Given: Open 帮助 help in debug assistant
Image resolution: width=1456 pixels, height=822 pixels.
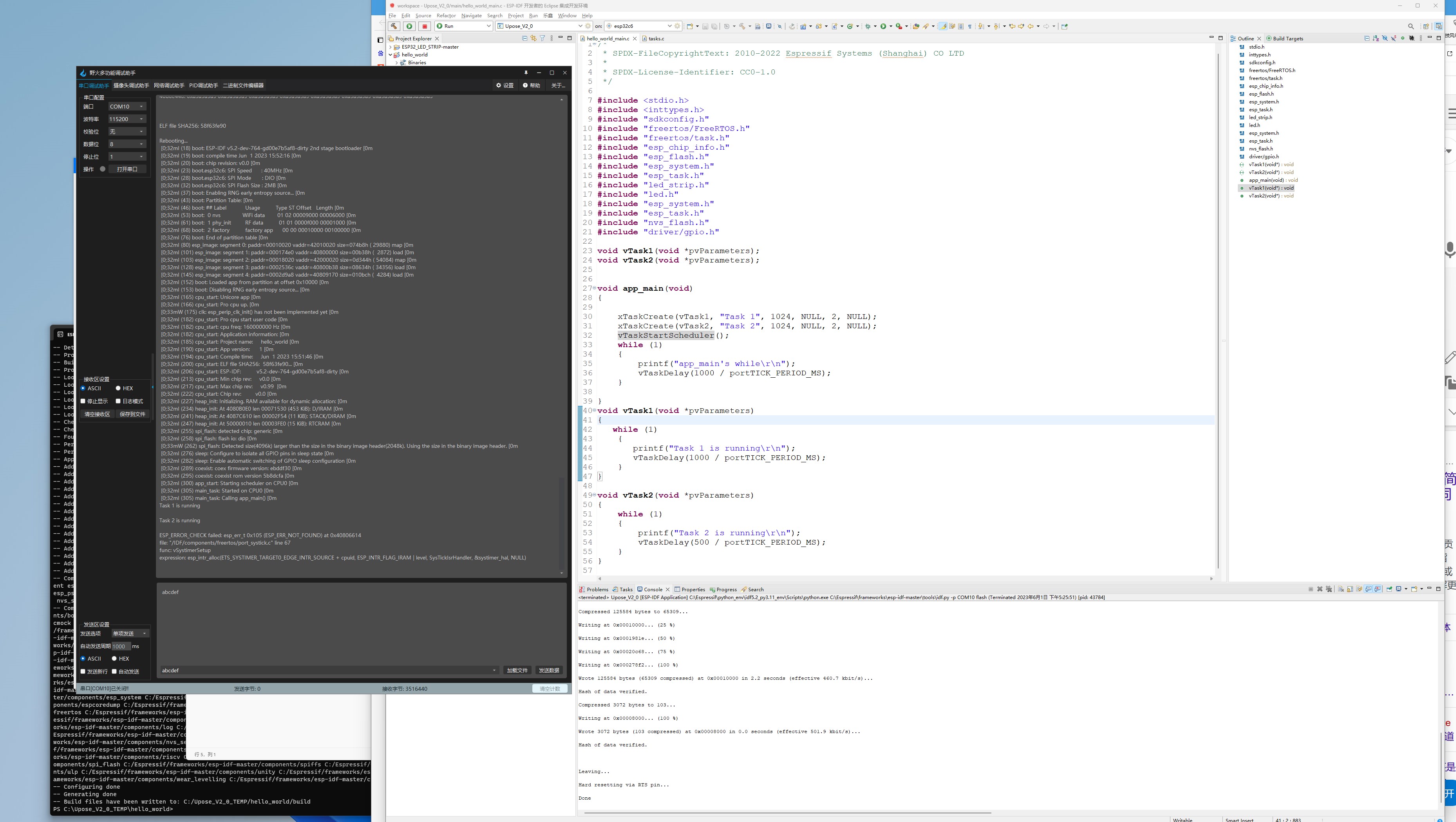Looking at the screenshot, I should 531,85.
